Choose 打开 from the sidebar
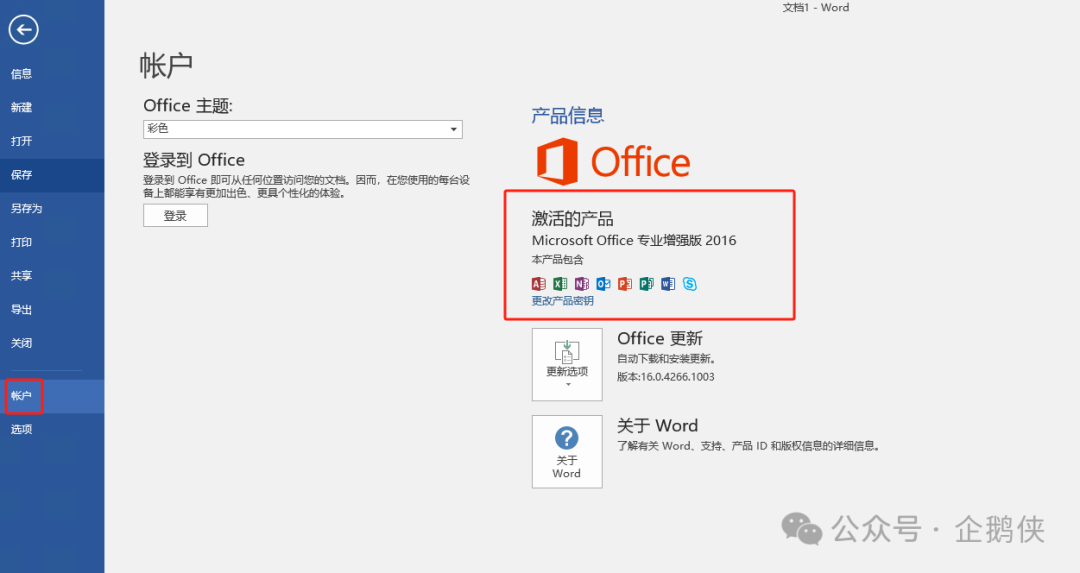1080x573 pixels. 52,141
